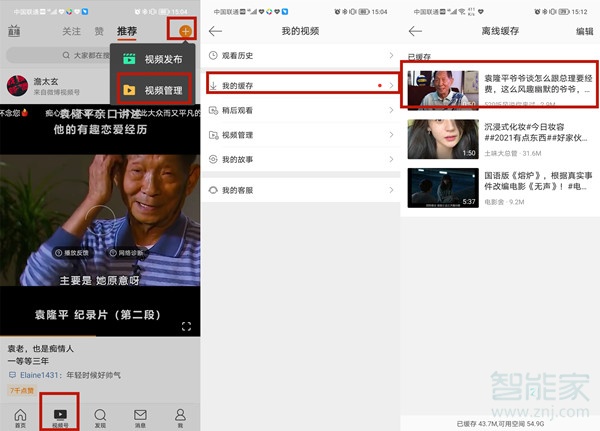The width and height of the screenshot is (600, 431).
Task: Expand 视频管理 row chevron arrow
Action: [x=391, y=135]
